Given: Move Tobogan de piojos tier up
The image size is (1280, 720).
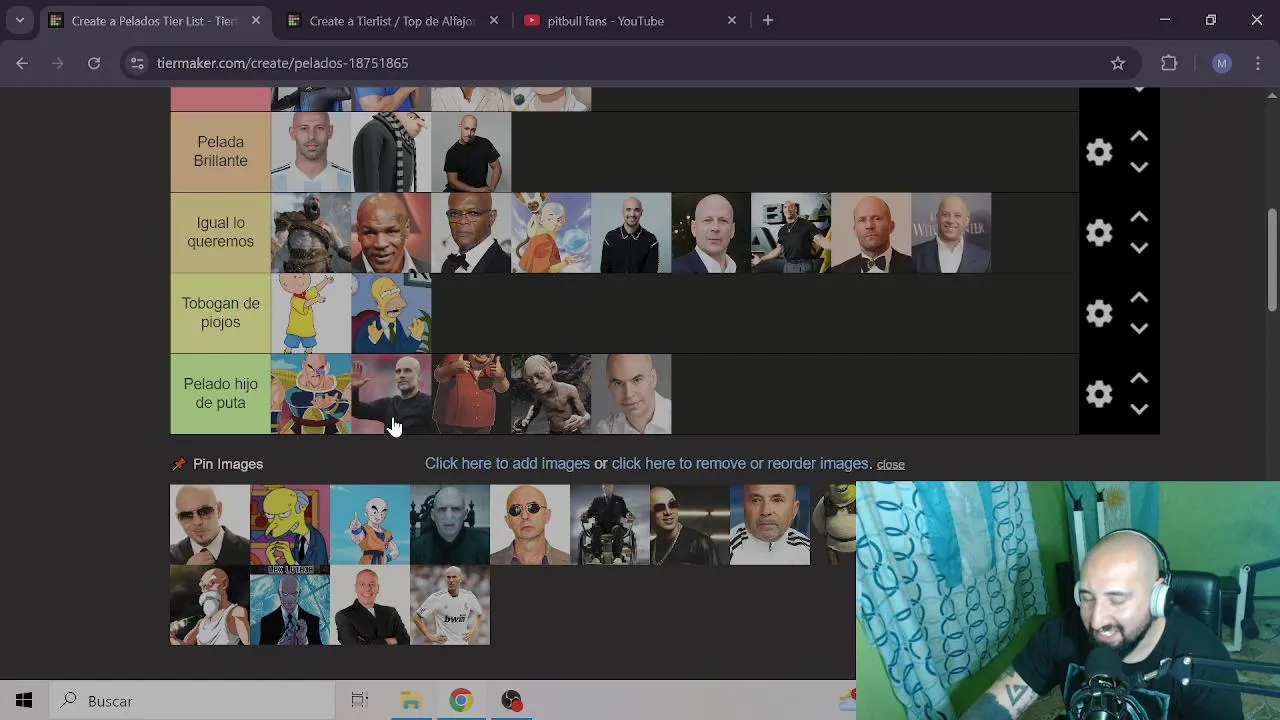Looking at the screenshot, I should (x=1139, y=298).
